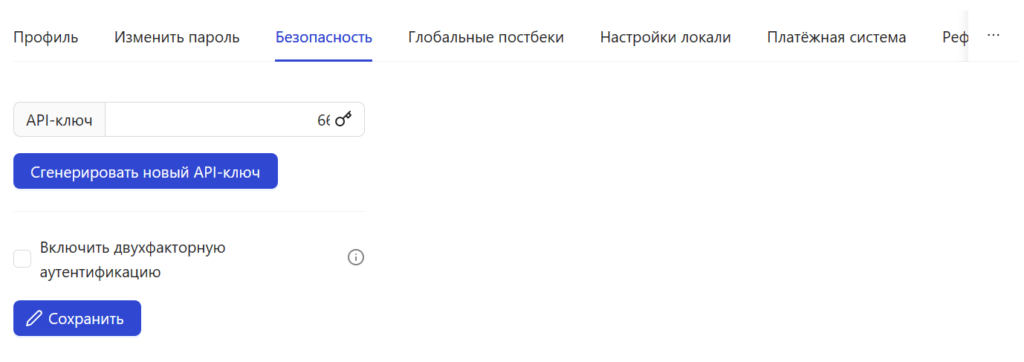Open the two-factor authentication info icon

[355, 257]
